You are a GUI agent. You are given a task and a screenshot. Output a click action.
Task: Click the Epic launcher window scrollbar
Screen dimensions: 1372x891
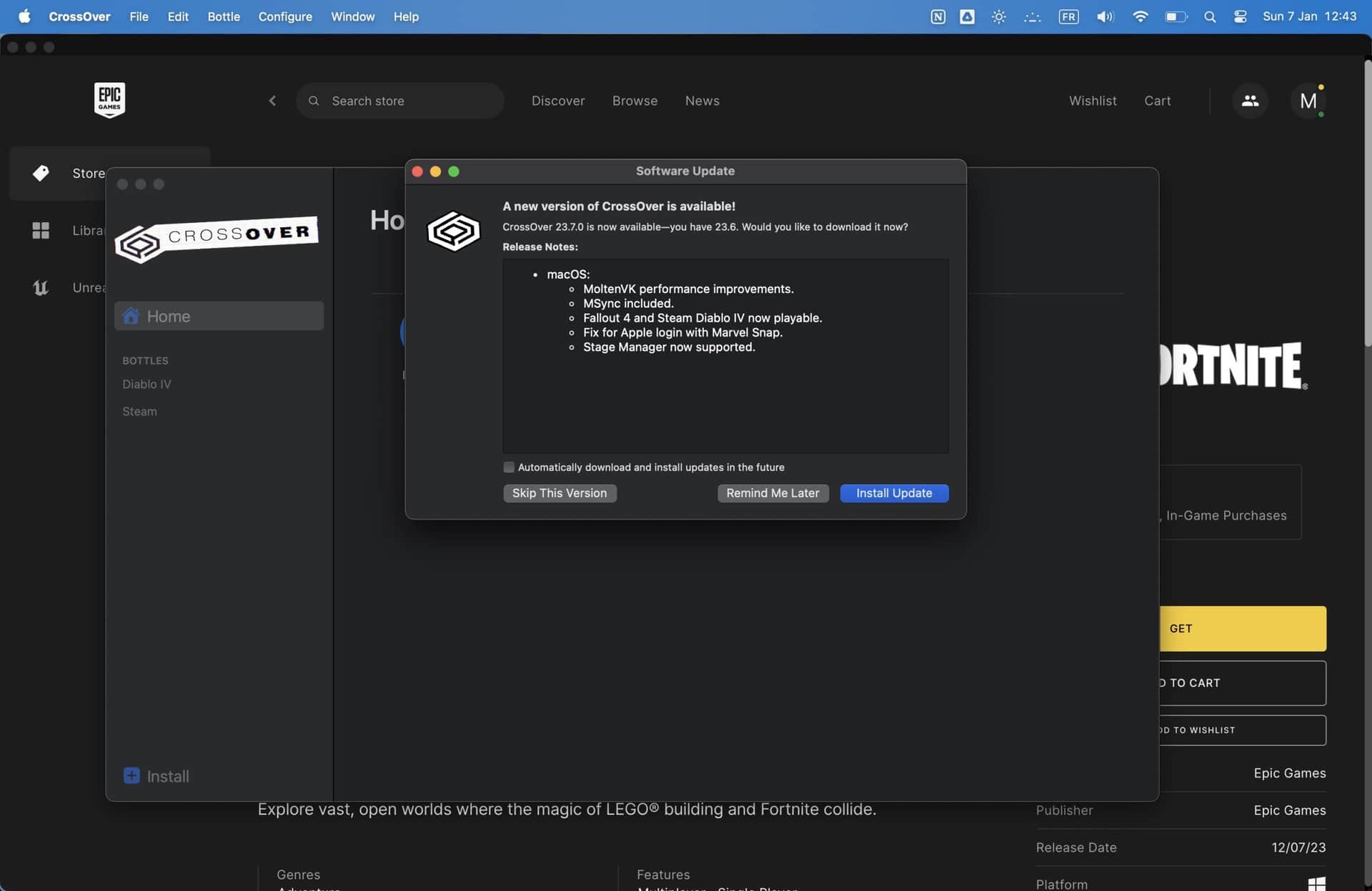point(1368,204)
